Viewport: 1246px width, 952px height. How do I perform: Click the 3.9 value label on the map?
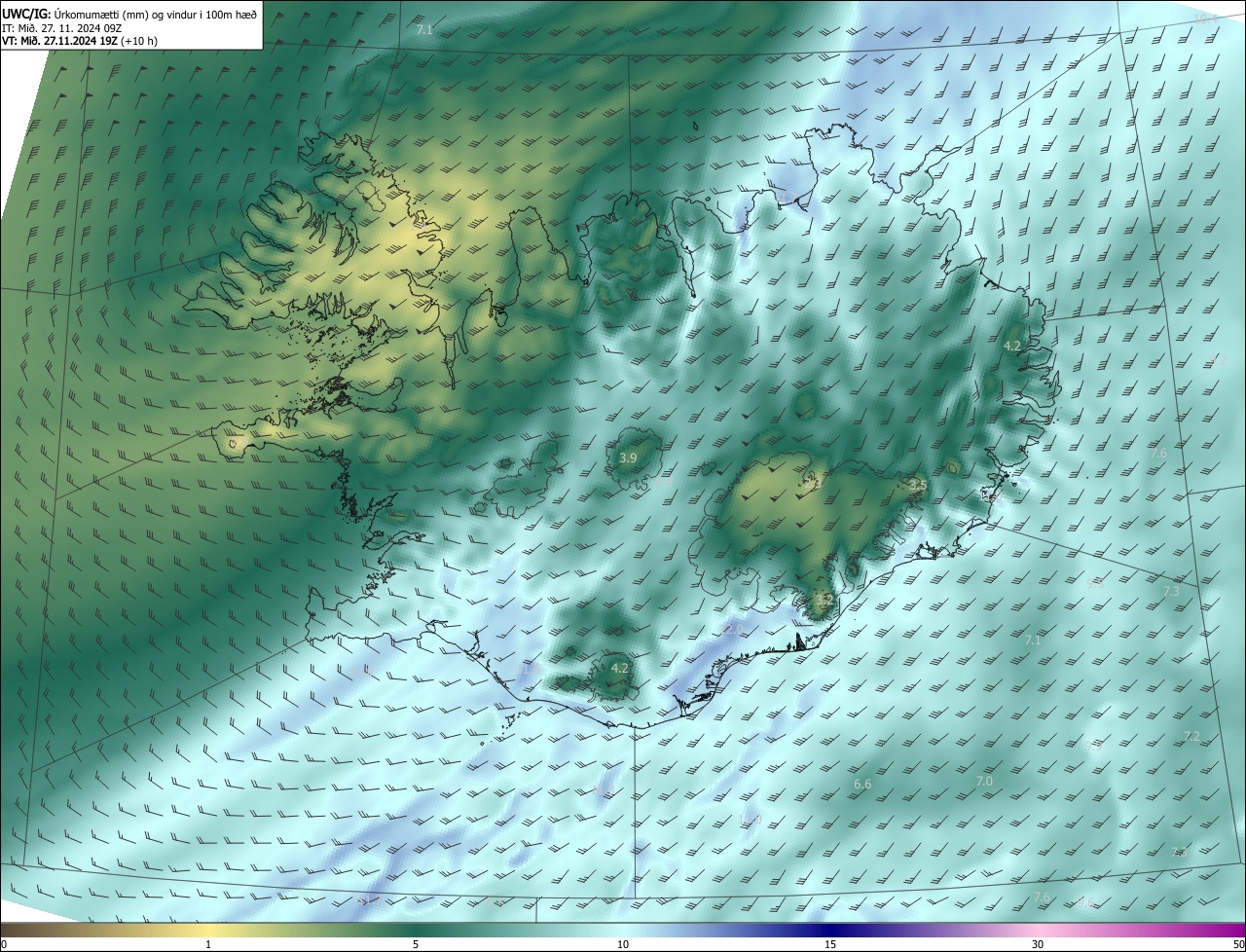(628, 458)
